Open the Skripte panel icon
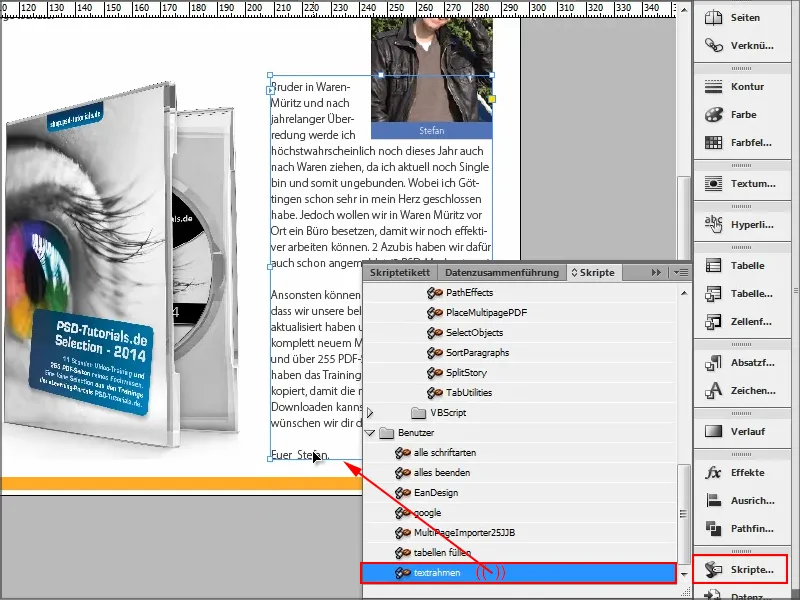The height and width of the screenshot is (600, 800). 713,569
